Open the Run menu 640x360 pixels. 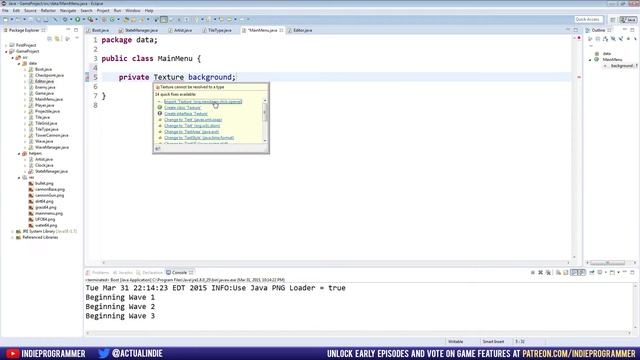pos(118,11)
